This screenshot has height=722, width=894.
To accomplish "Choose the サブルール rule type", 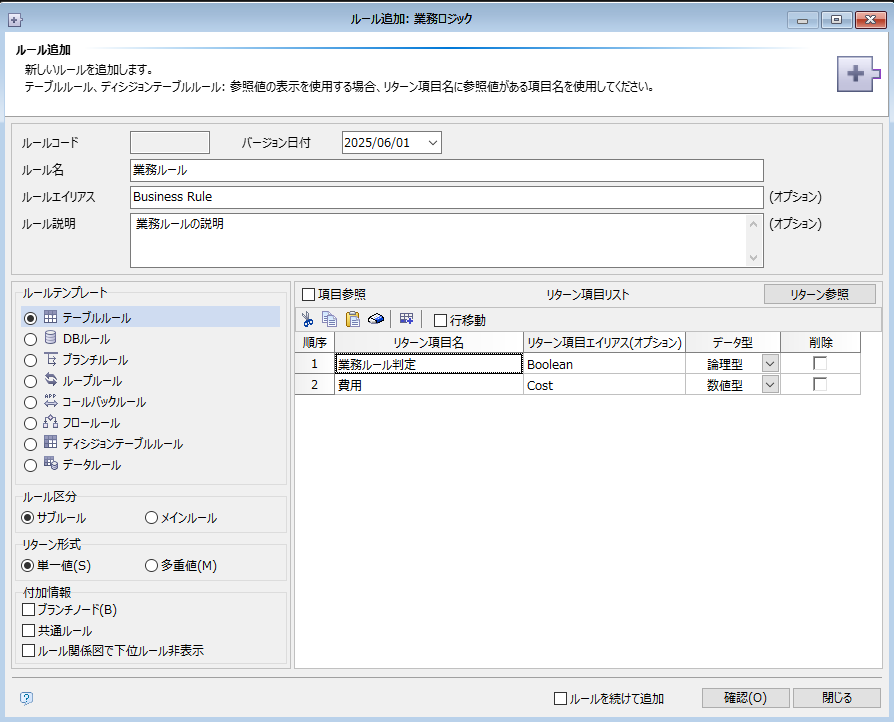I will [x=27, y=518].
